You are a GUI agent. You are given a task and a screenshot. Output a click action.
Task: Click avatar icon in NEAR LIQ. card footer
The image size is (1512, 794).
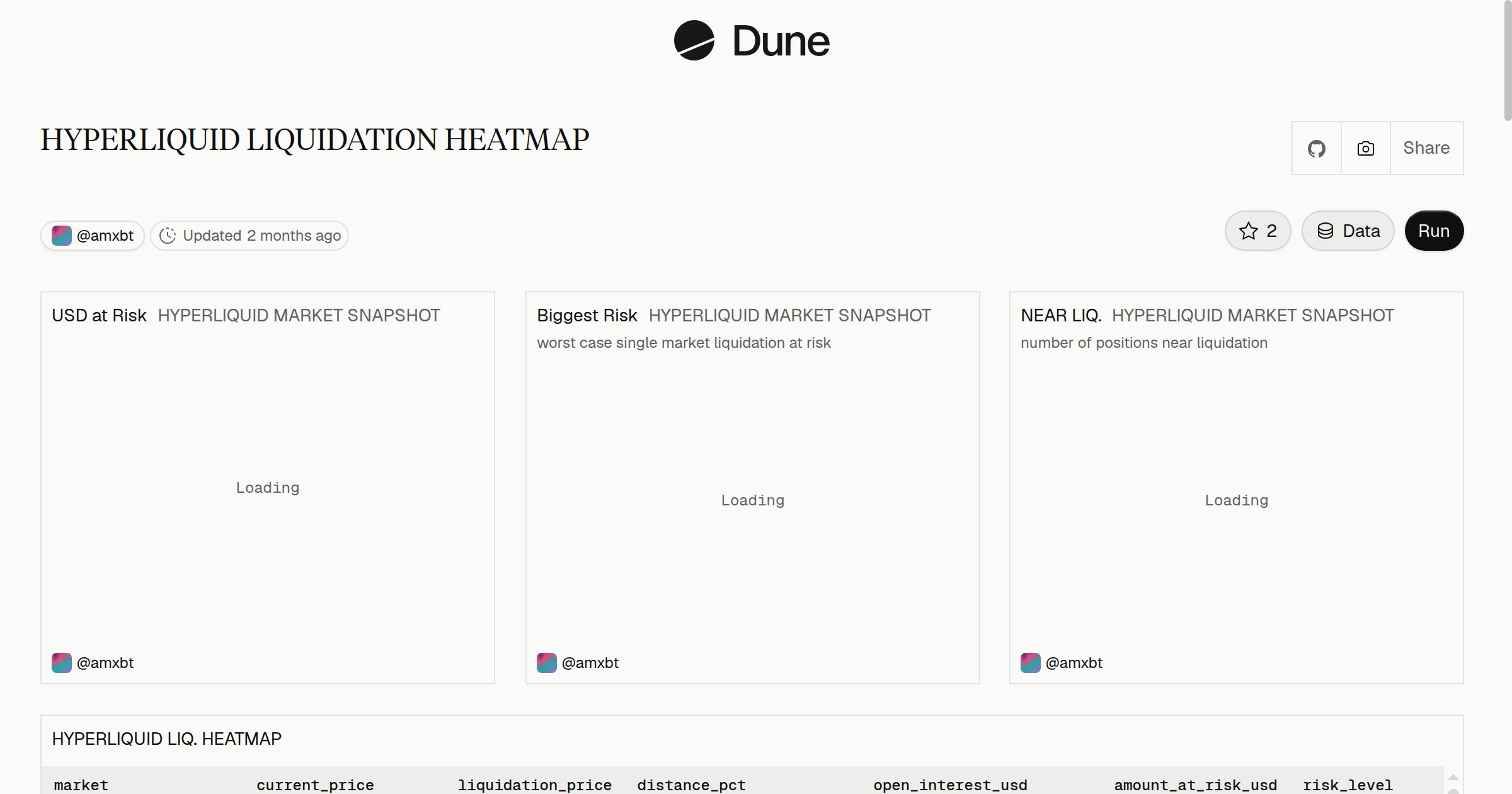1030,663
